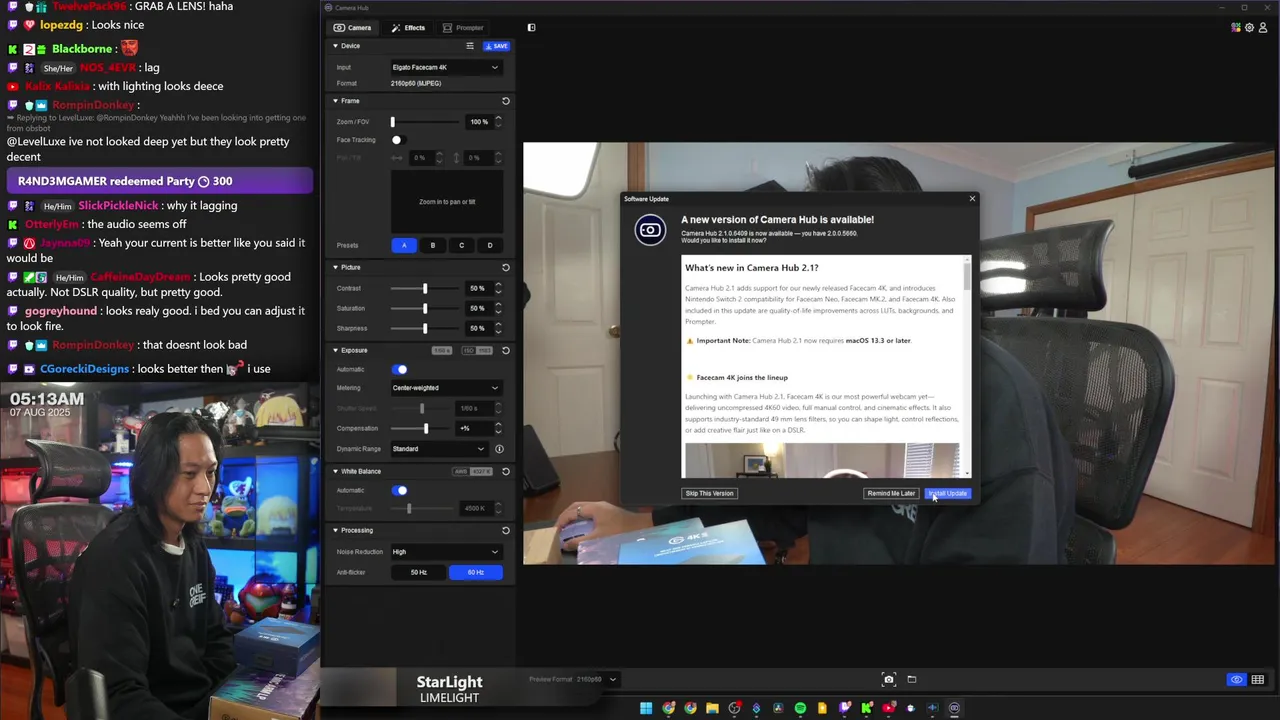The image size is (1280, 720).
Task: Toggle Face Tracking switch
Action: point(397,140)
